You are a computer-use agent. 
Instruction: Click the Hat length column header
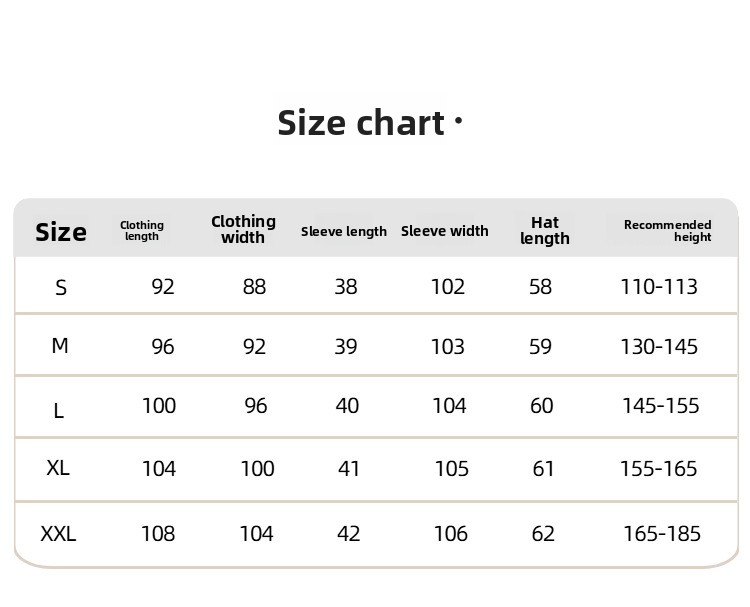(x=545, y=230)
